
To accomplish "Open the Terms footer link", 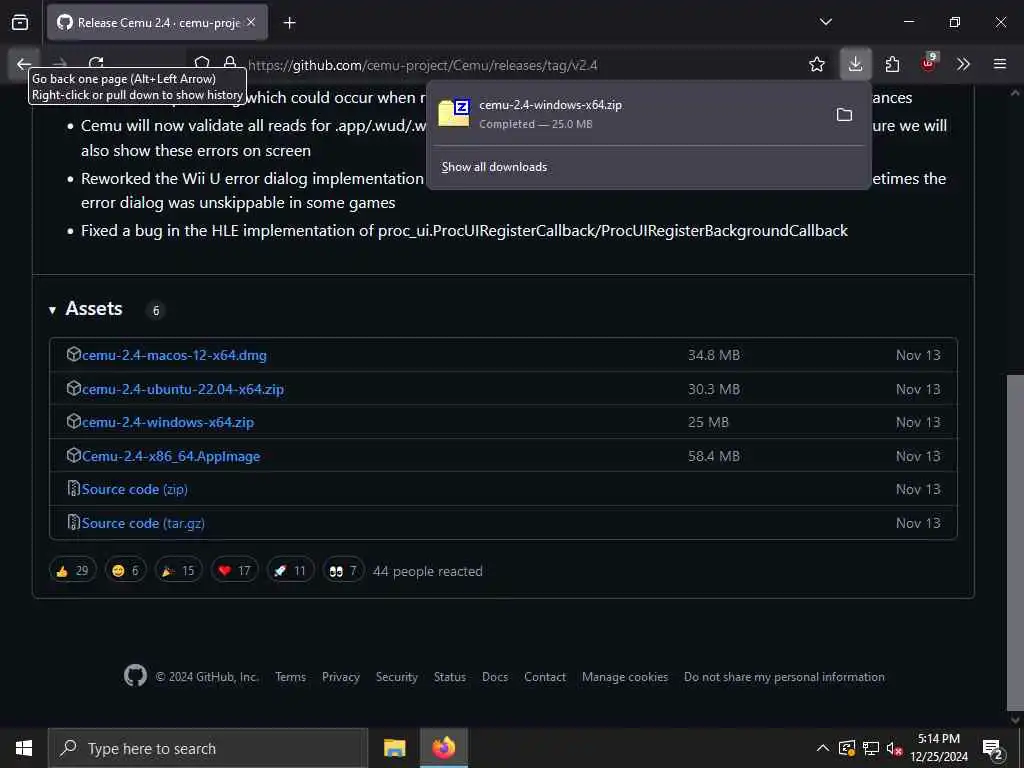I will tap(290, 677).
